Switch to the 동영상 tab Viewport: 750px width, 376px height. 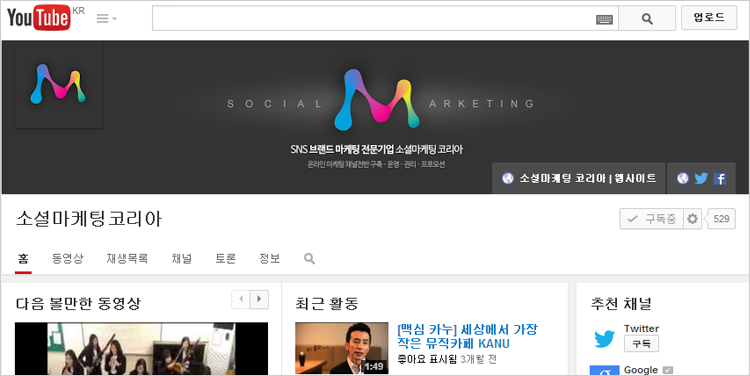point(67,259)
